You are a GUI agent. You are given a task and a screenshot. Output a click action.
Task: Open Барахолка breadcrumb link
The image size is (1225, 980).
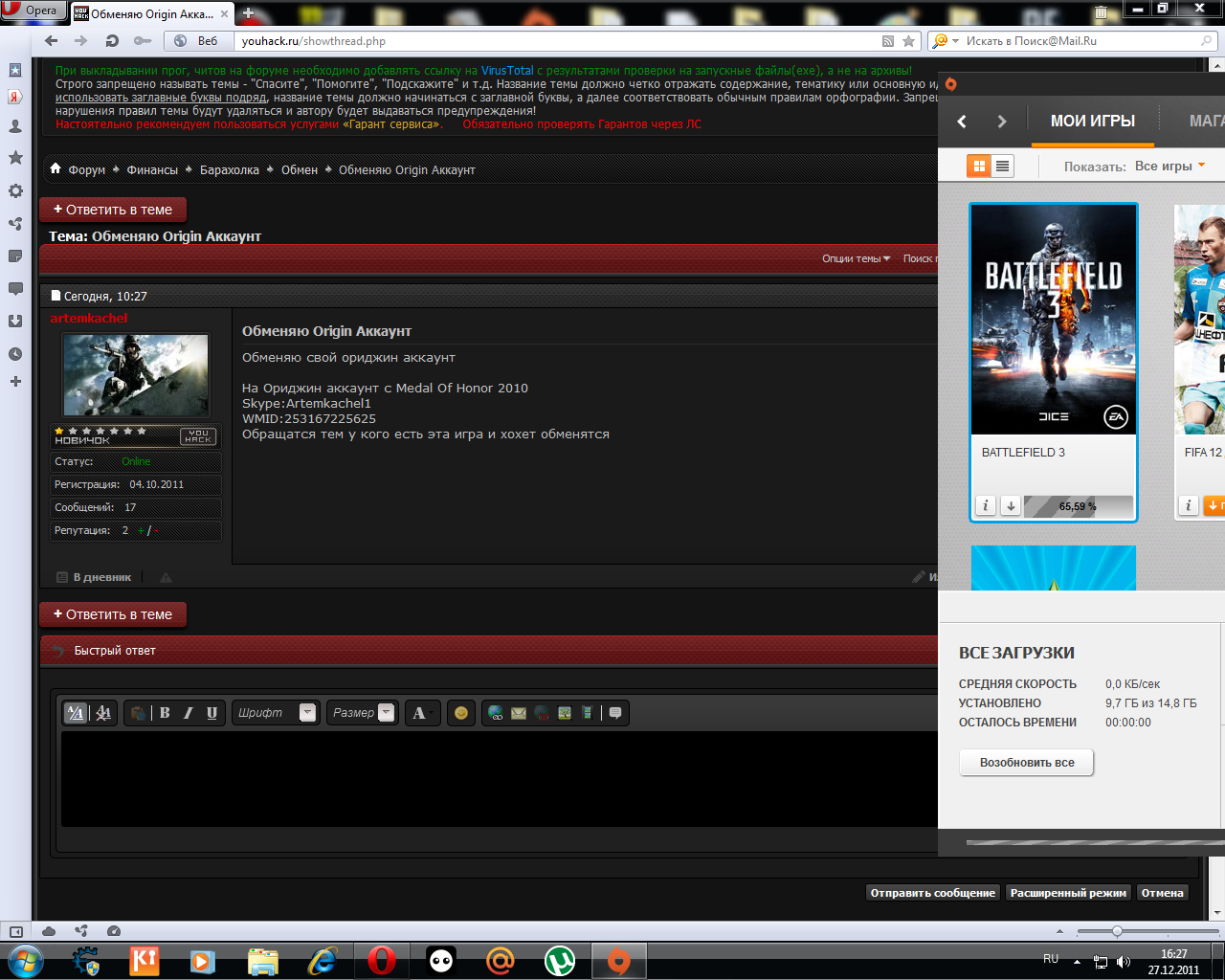(230, 169)
